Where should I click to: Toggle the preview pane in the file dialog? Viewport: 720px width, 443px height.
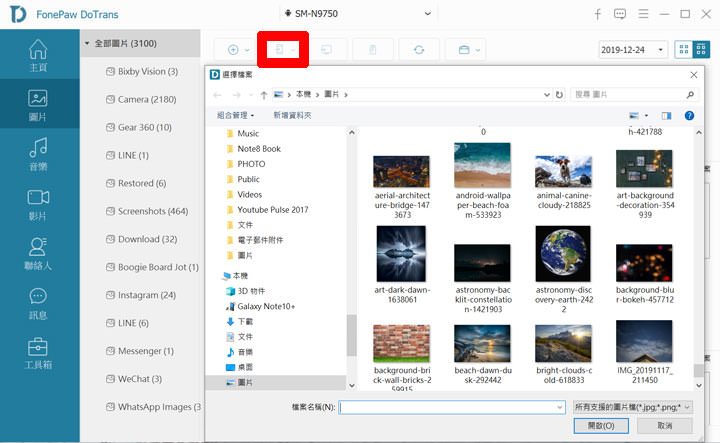(667, 116)
